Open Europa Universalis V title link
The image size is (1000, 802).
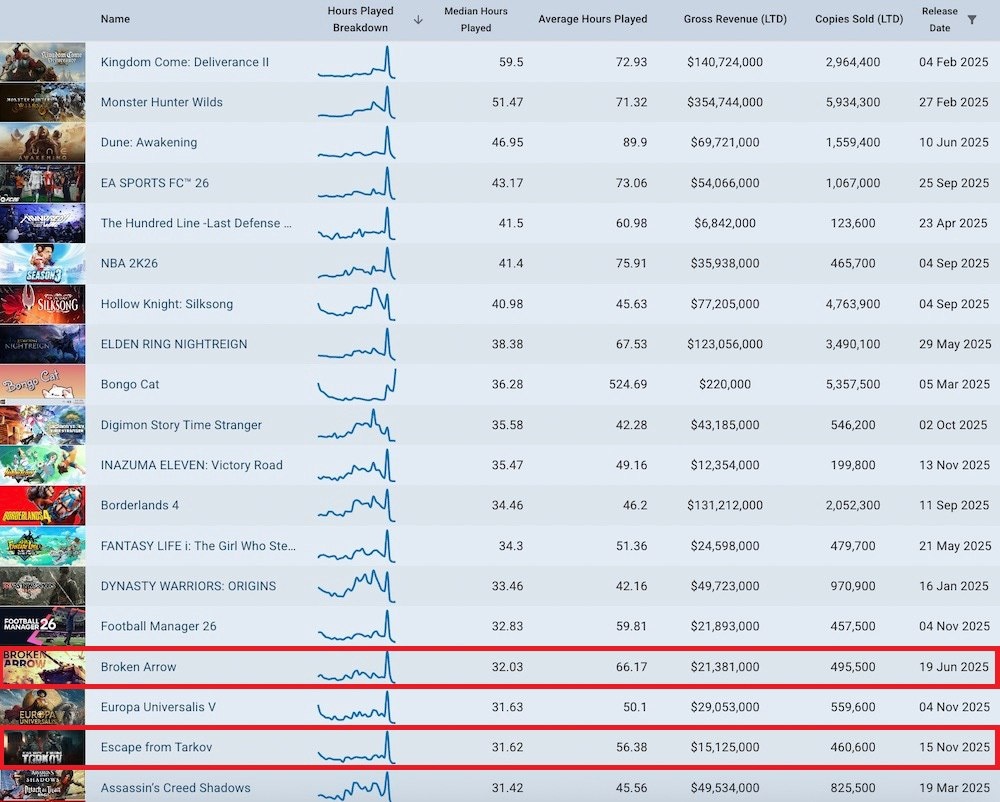[x=158, y=707]
